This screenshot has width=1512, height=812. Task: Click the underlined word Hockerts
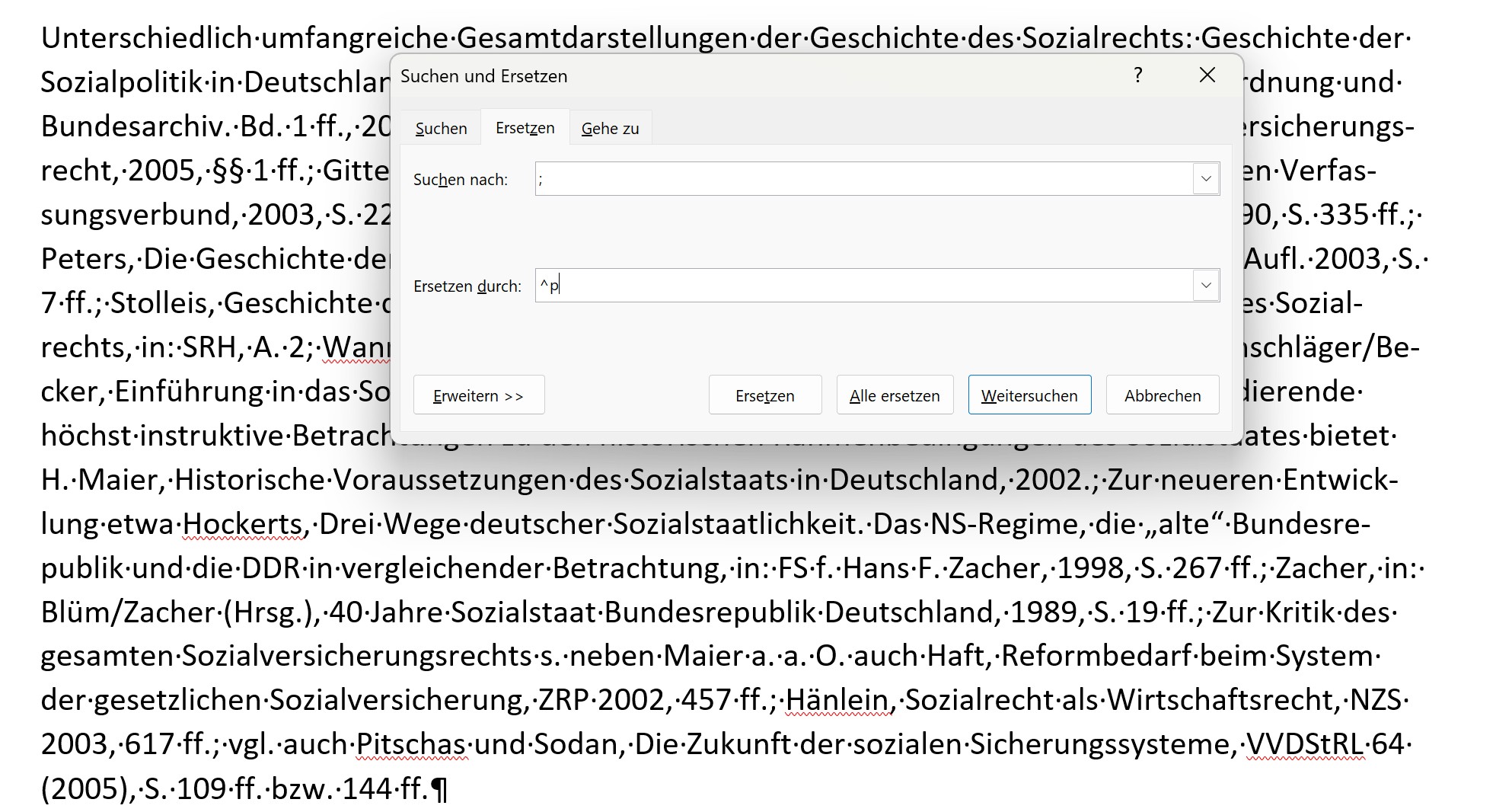[x=243, y=524]
